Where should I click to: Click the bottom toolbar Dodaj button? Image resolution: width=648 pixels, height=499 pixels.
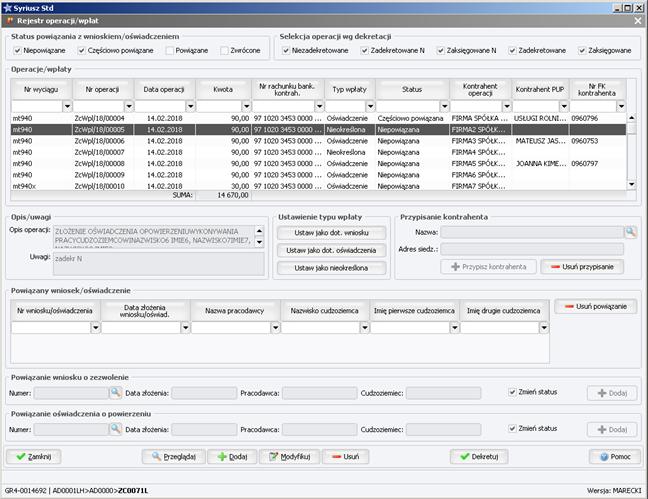pos(232,456)
